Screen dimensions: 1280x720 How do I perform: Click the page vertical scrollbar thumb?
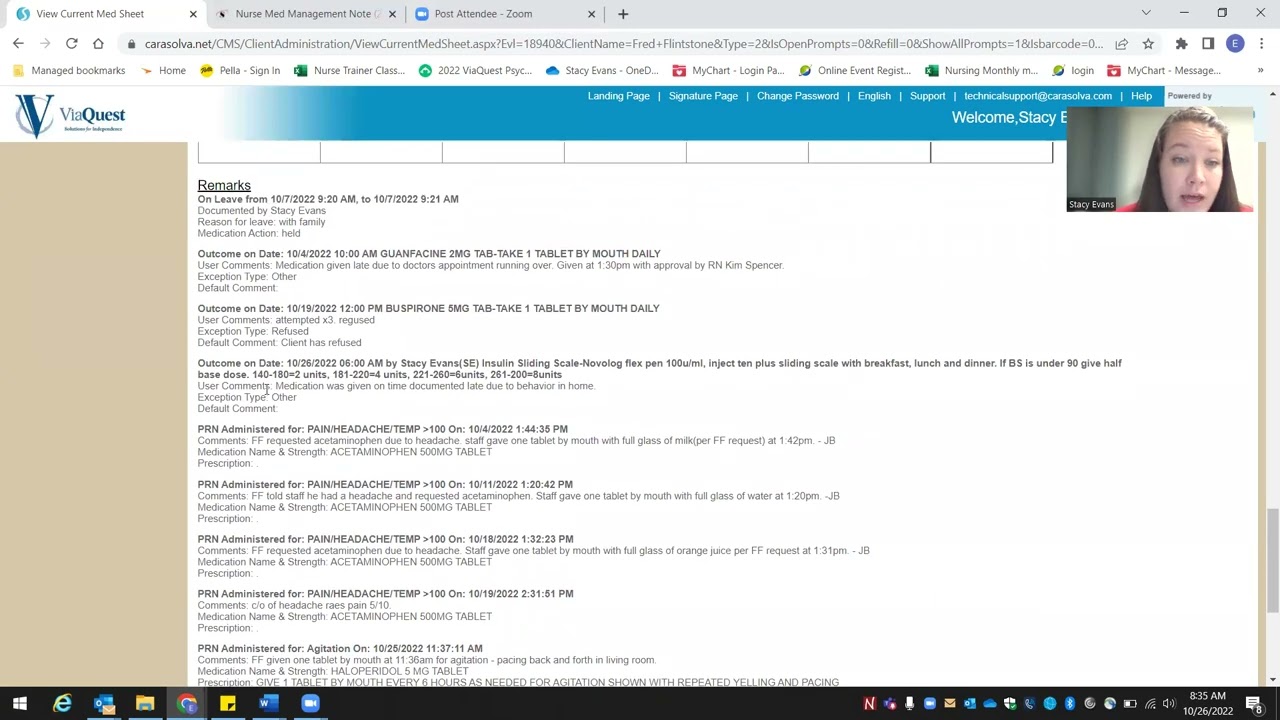click(x=1272, y=559)
